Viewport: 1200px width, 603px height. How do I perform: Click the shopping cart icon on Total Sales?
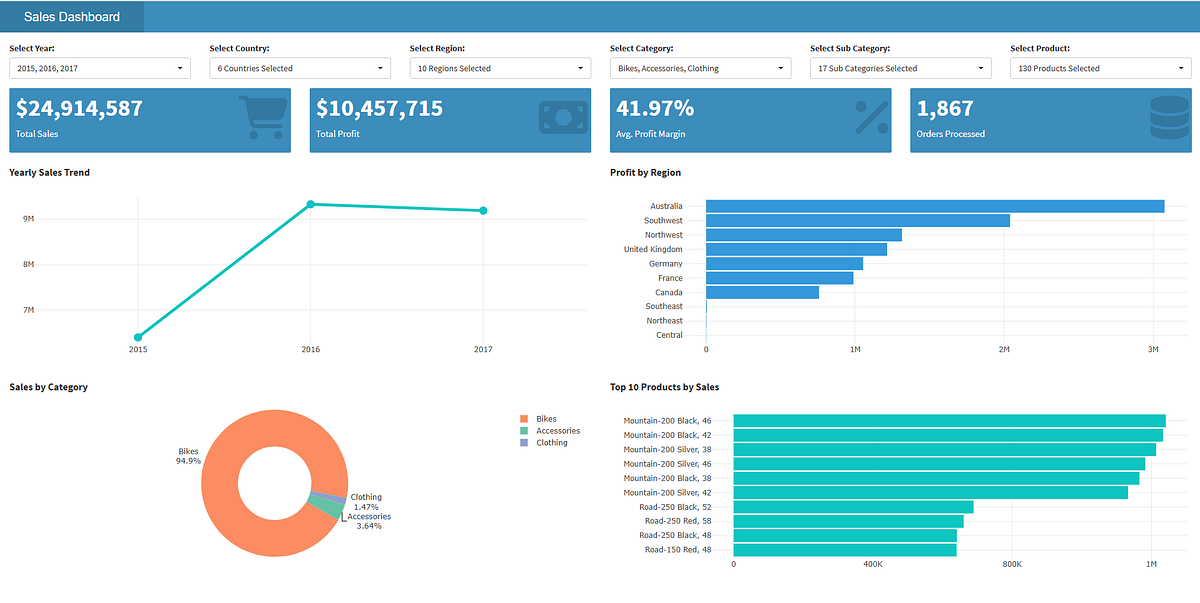[263, 118]
